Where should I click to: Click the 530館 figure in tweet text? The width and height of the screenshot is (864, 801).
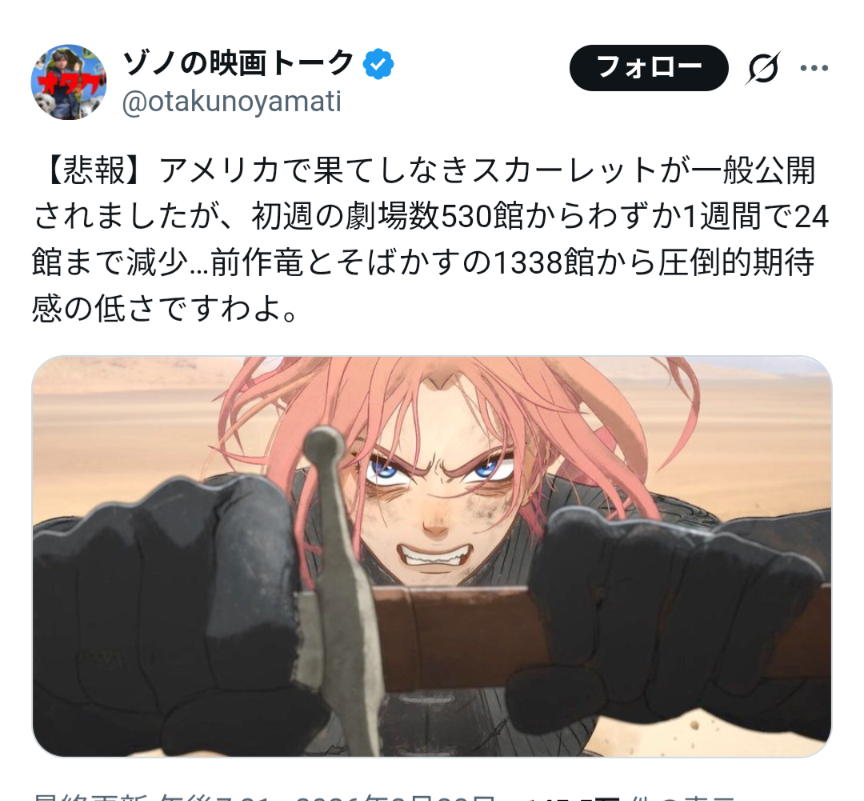(x=482, y=217)
